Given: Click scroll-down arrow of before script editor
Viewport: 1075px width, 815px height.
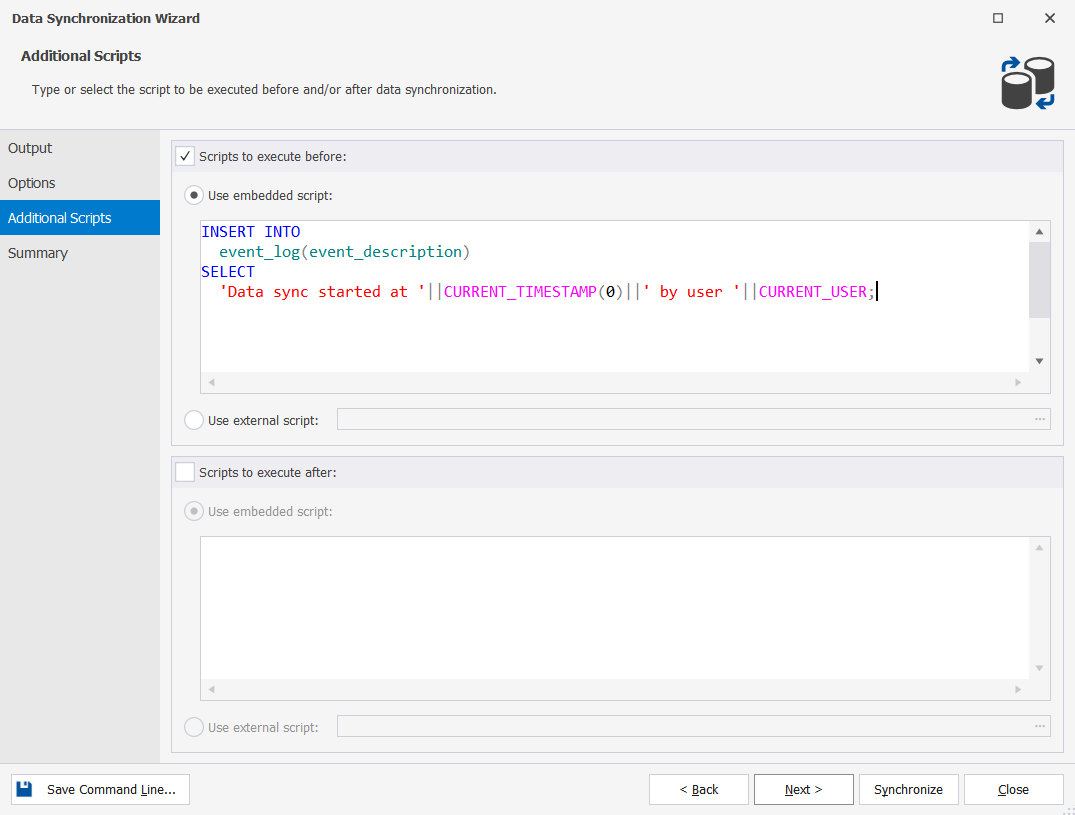Looking at the screenshot, I should [1039, 361].
